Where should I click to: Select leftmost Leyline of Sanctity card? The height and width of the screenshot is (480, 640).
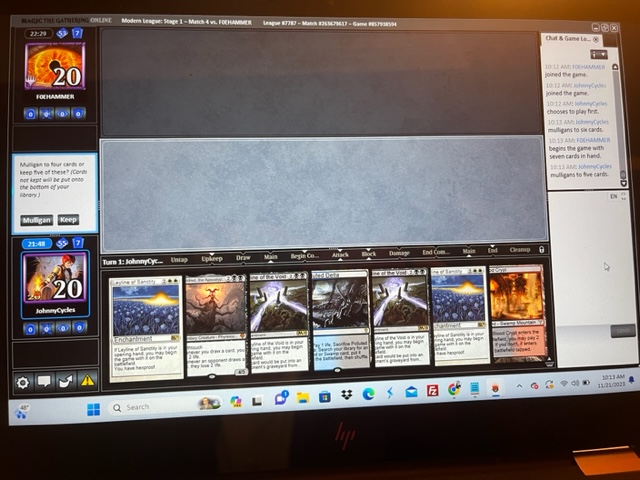[145, 325]
